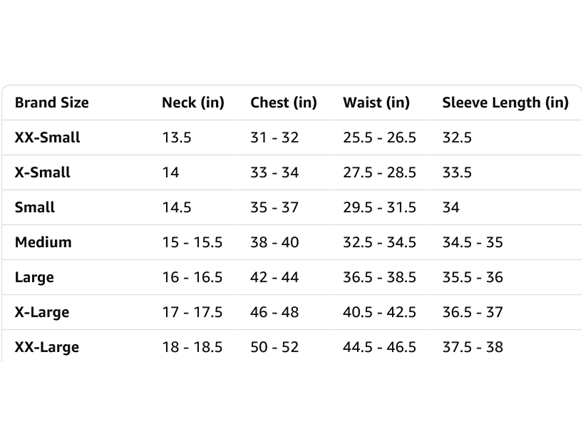Select the Large chest value 42 - 44
The width and height of the screenshot is (588, 441).
274,277
